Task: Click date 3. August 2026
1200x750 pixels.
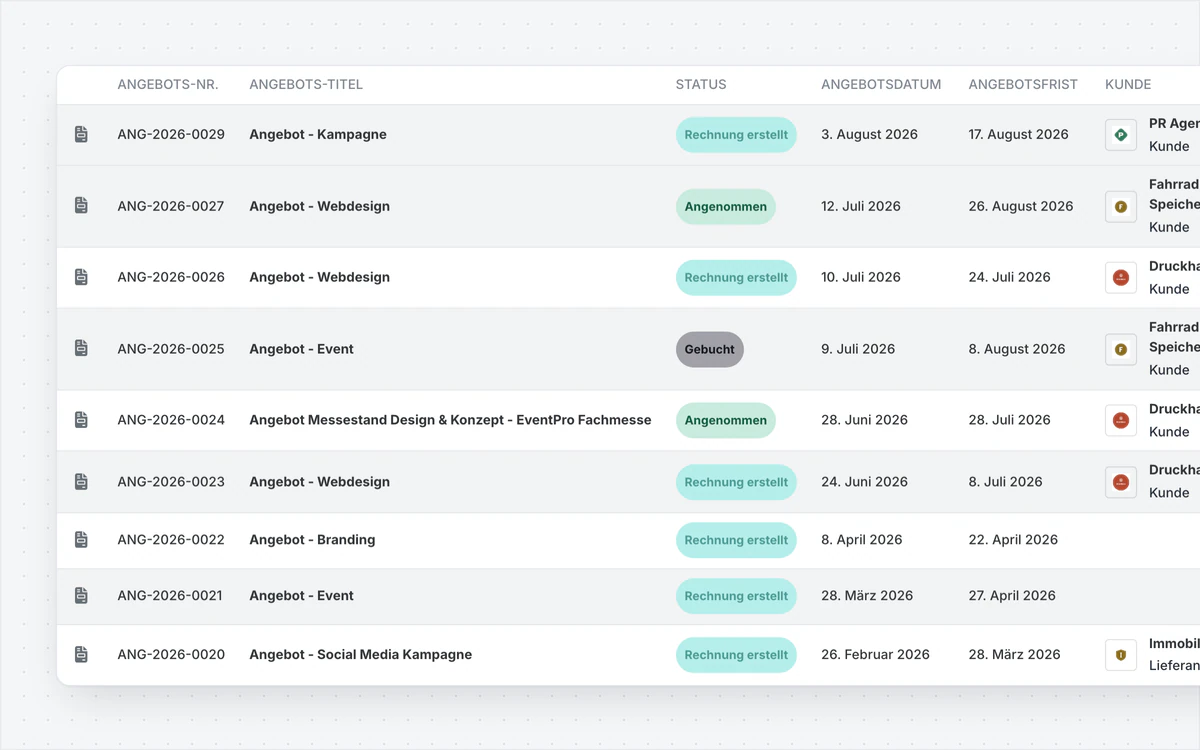Action: [869, 134]
